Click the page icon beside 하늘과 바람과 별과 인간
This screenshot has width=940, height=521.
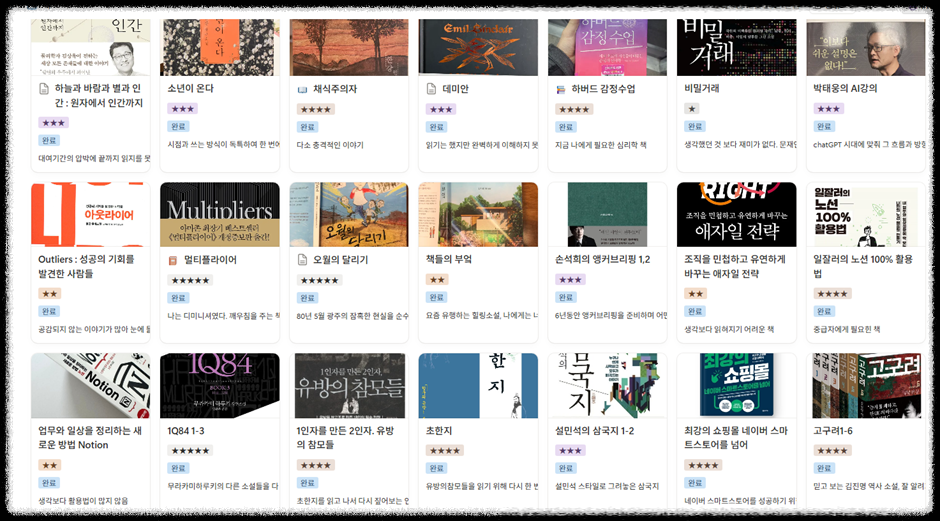coord(44,89)
